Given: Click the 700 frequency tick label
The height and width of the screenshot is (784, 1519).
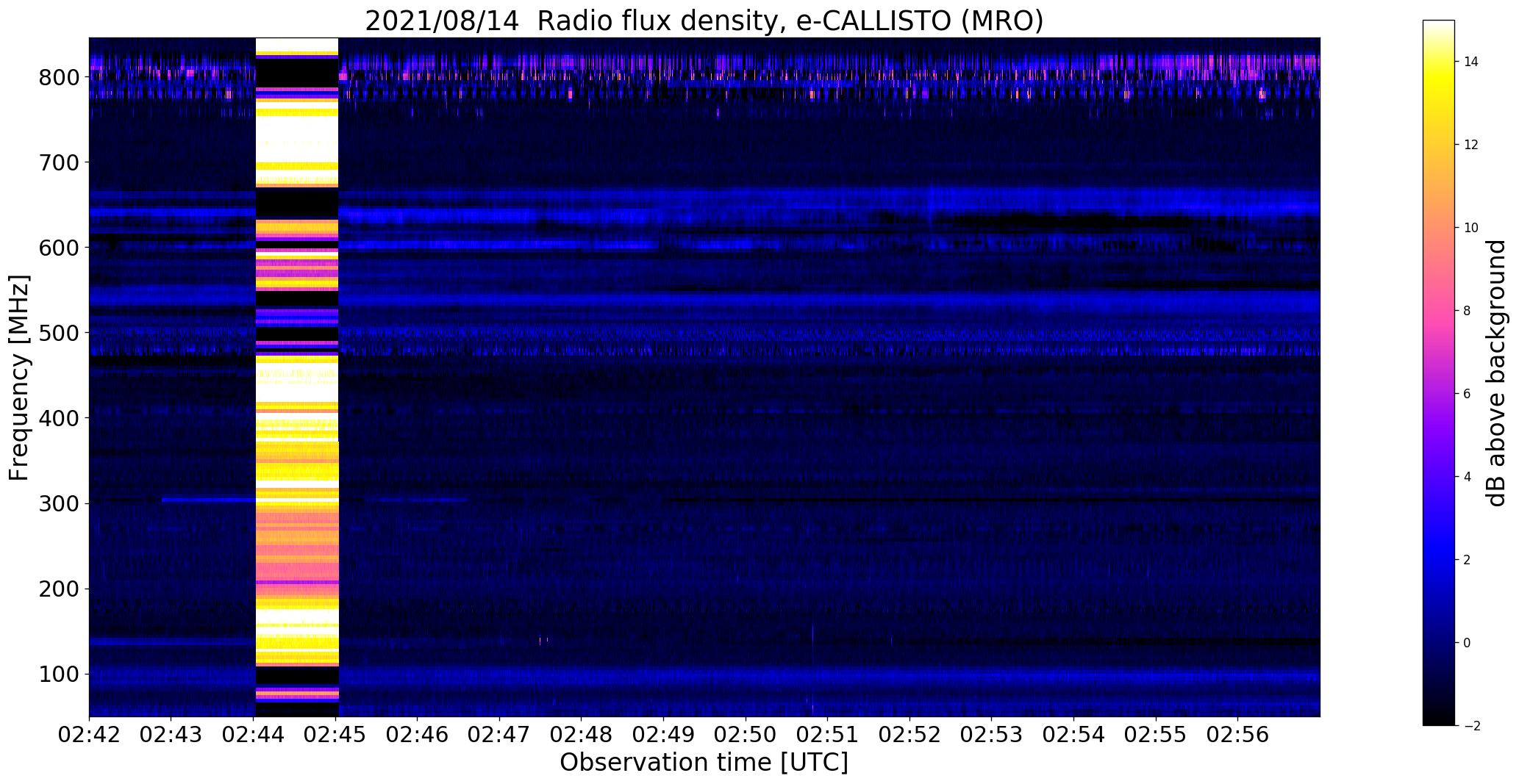Looking at the screenshot, I should [60, 162].
